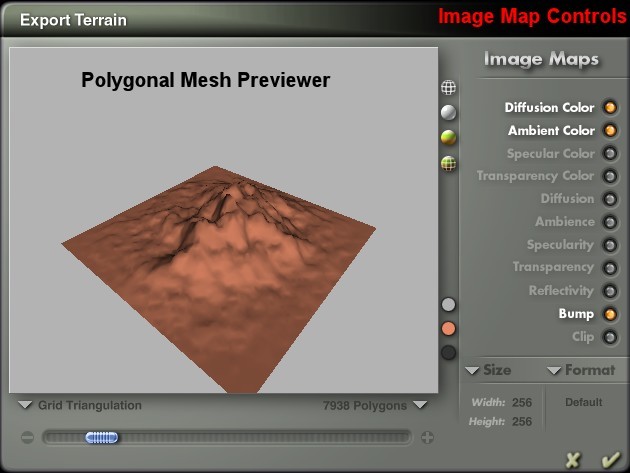
Task: Switch to the green textured sphere preview
Action: click(448, 137)
